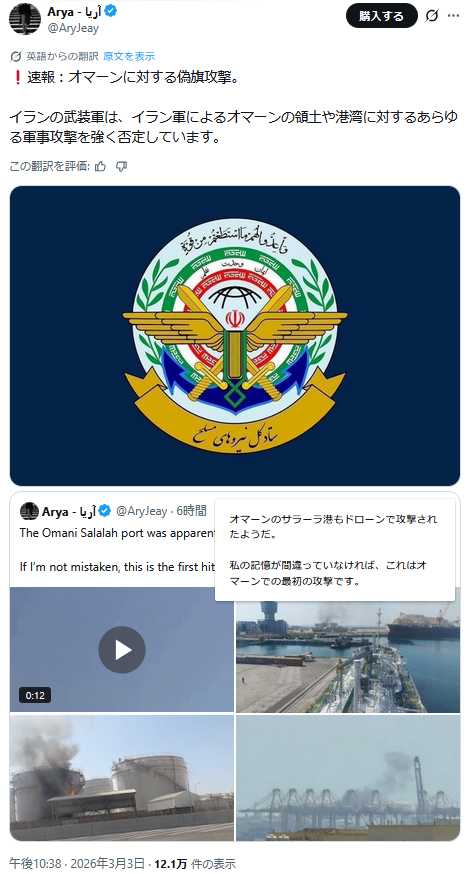
Task: Click the 午後10:38 · 2026年3月3日 timestamp
Action: tap(76, 863)
